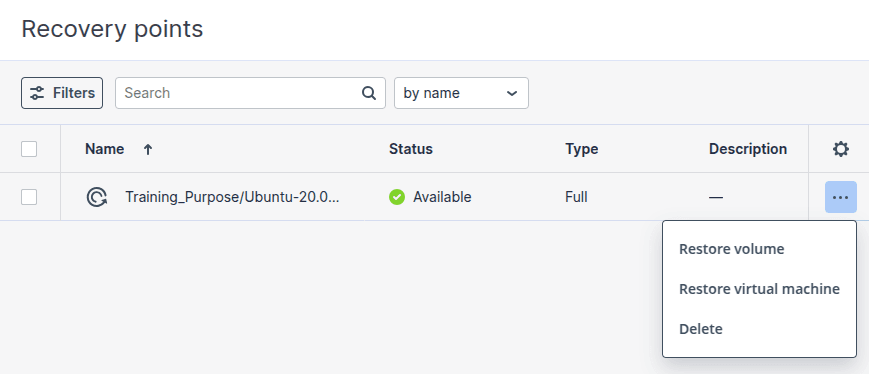This screenshot has height=374, width=869.
Task: Click the Type column header
Action: [581, 149]
